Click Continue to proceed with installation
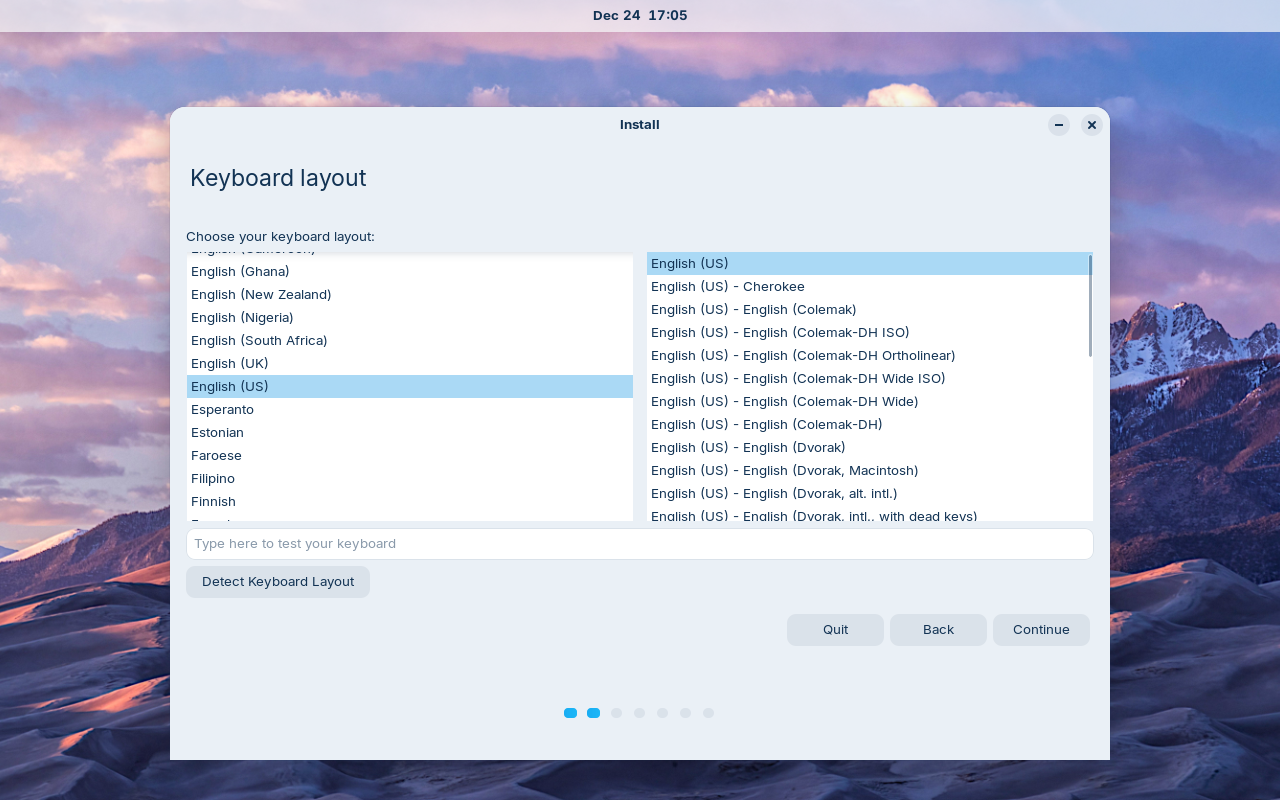This screenshot has height=800, width=1280. click(1041, 630)
